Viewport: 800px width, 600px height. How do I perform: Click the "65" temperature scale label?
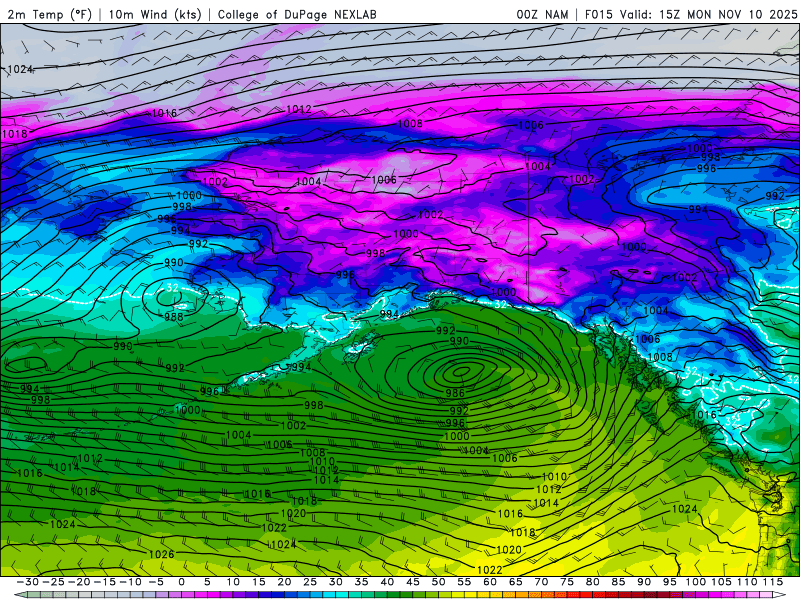tap(515, 582)
